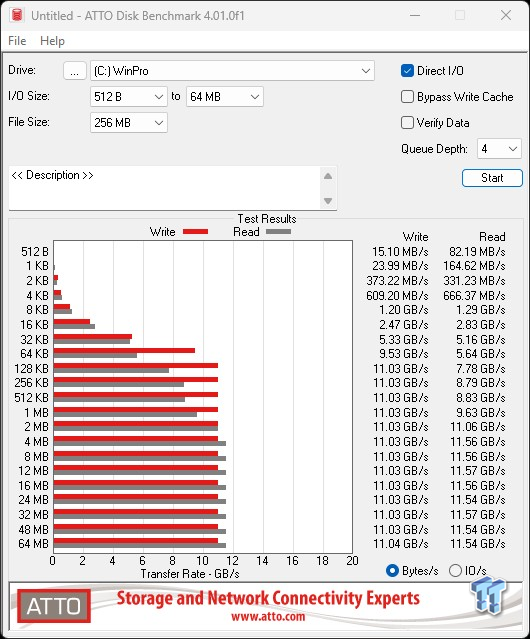Open the File menu
The image size is (530, 639).
pyautogui.click(x=17, y=41)
